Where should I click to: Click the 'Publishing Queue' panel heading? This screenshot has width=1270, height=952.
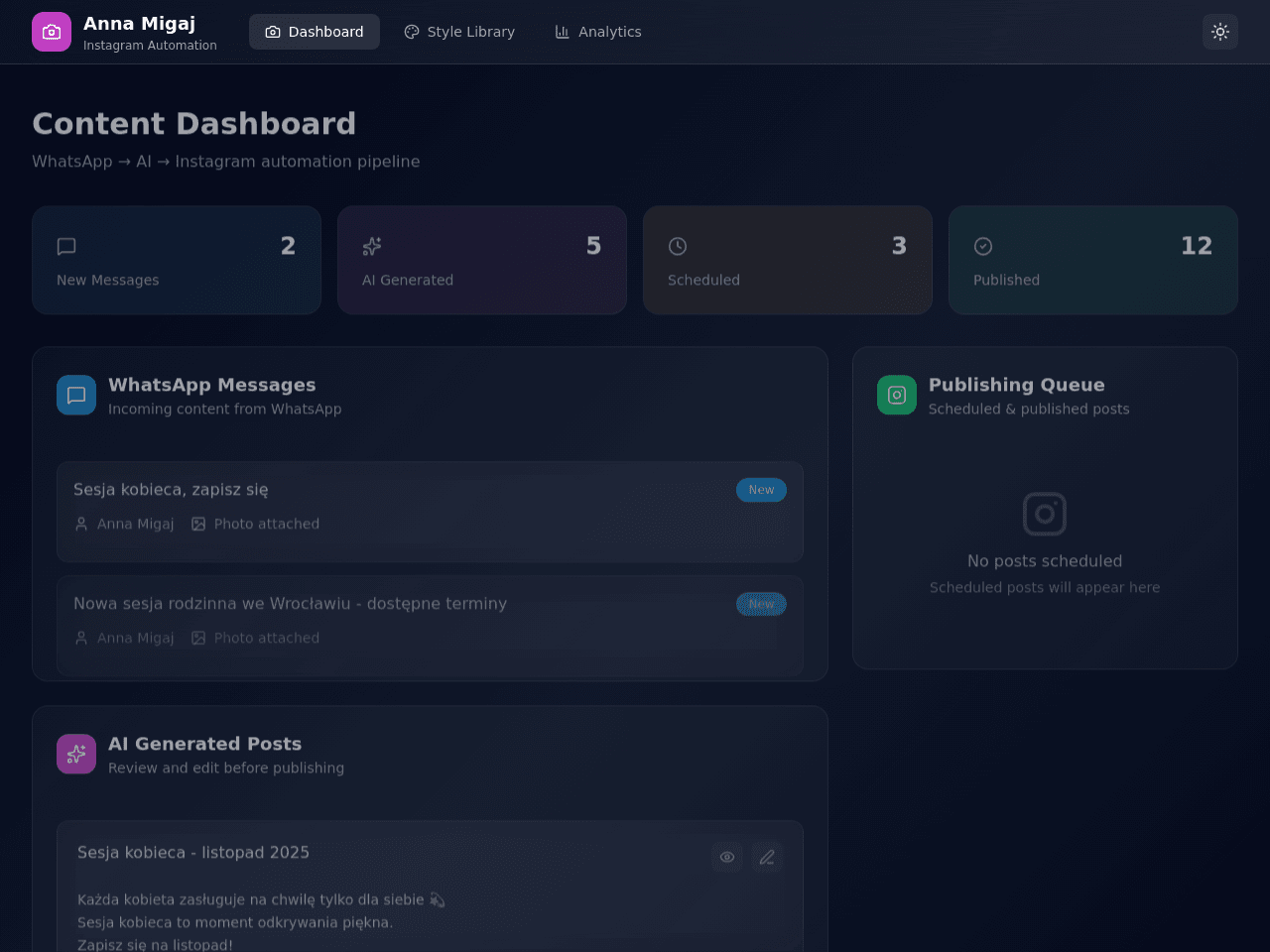1016,385
